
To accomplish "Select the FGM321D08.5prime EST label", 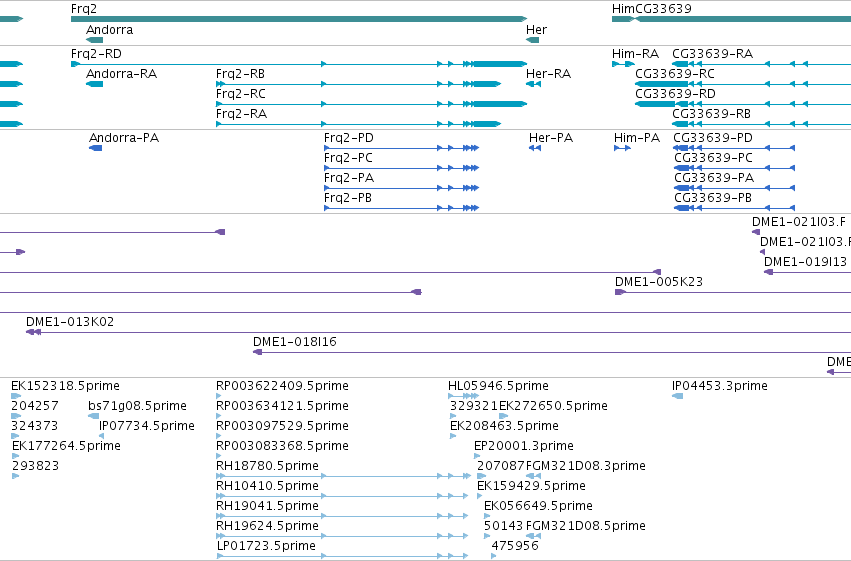I will pos(586,526).
